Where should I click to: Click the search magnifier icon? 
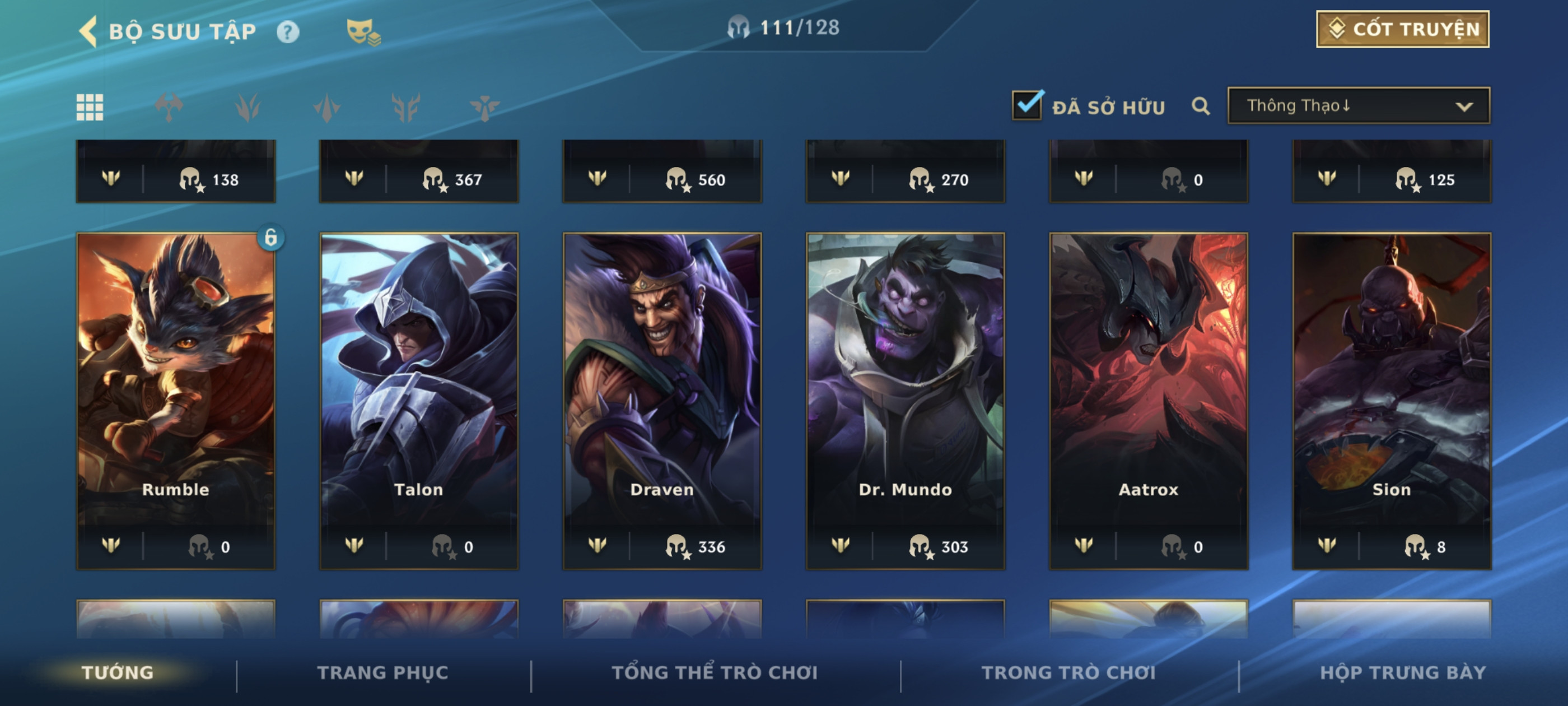tap(1200, 106)
